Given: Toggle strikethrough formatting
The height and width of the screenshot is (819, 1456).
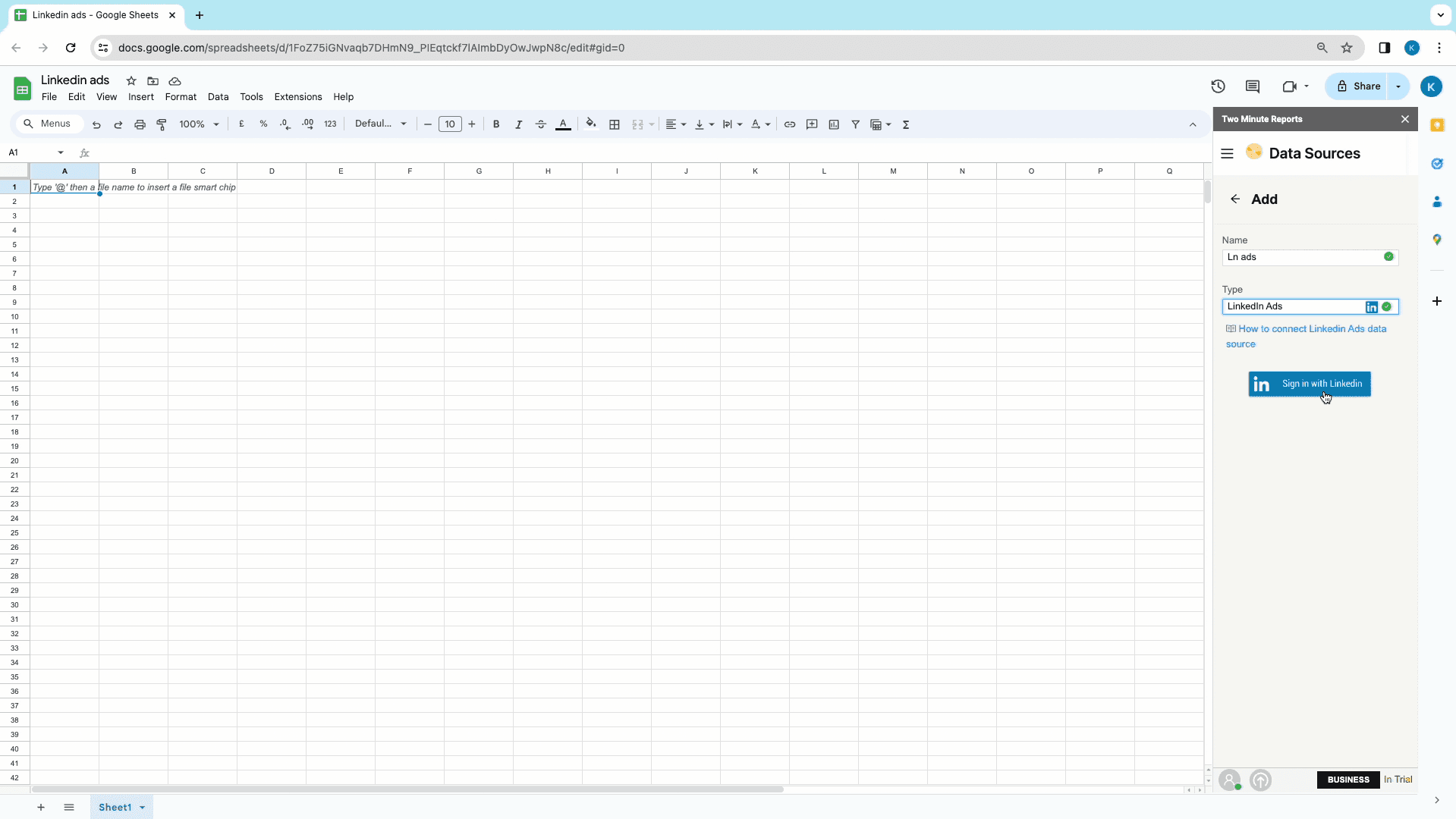Looking at the screenshot, I should coord(540,124).
